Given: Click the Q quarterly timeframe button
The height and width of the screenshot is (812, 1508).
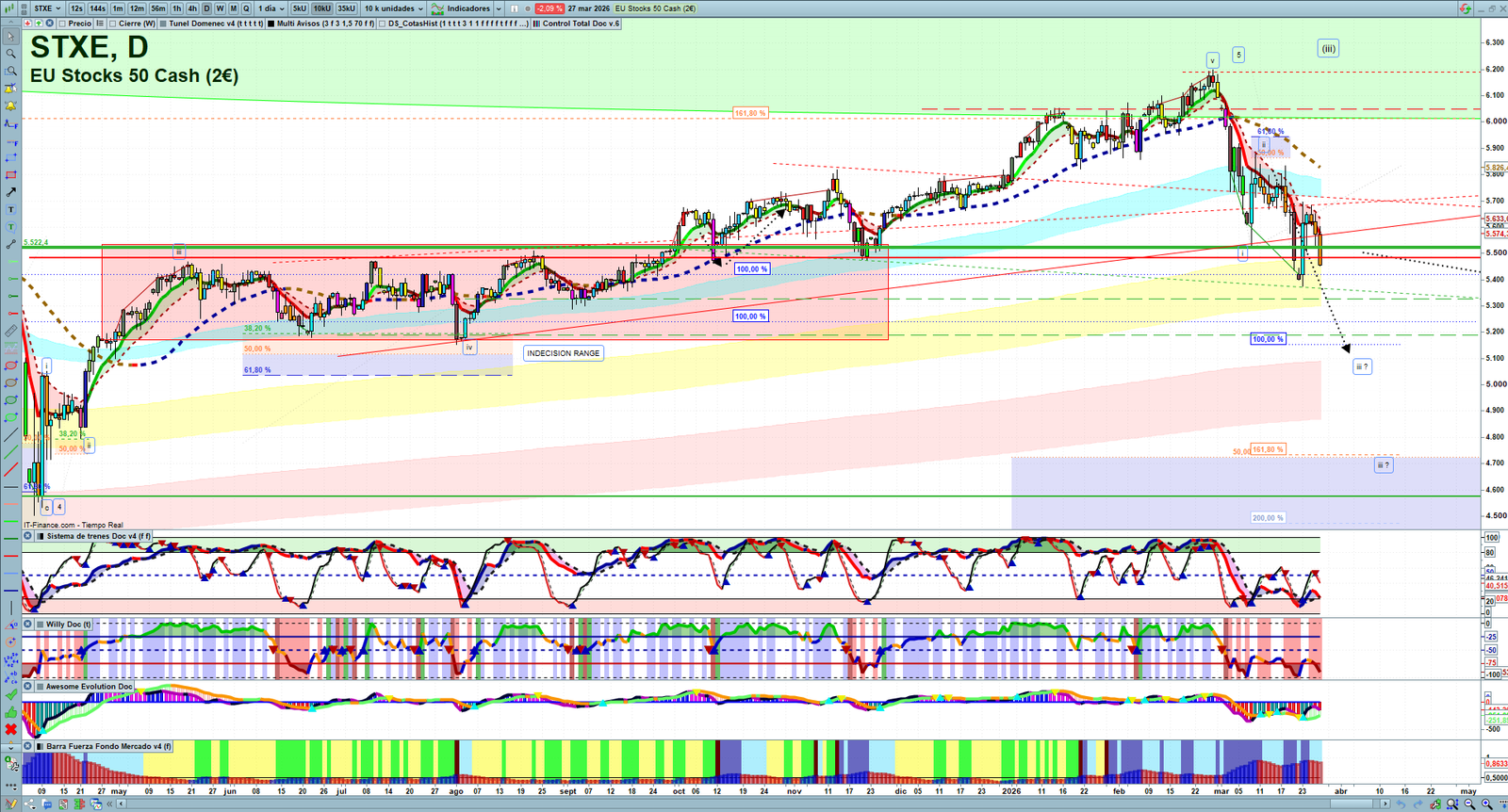Looking at the screenshot, I should (x=246, y=8).
